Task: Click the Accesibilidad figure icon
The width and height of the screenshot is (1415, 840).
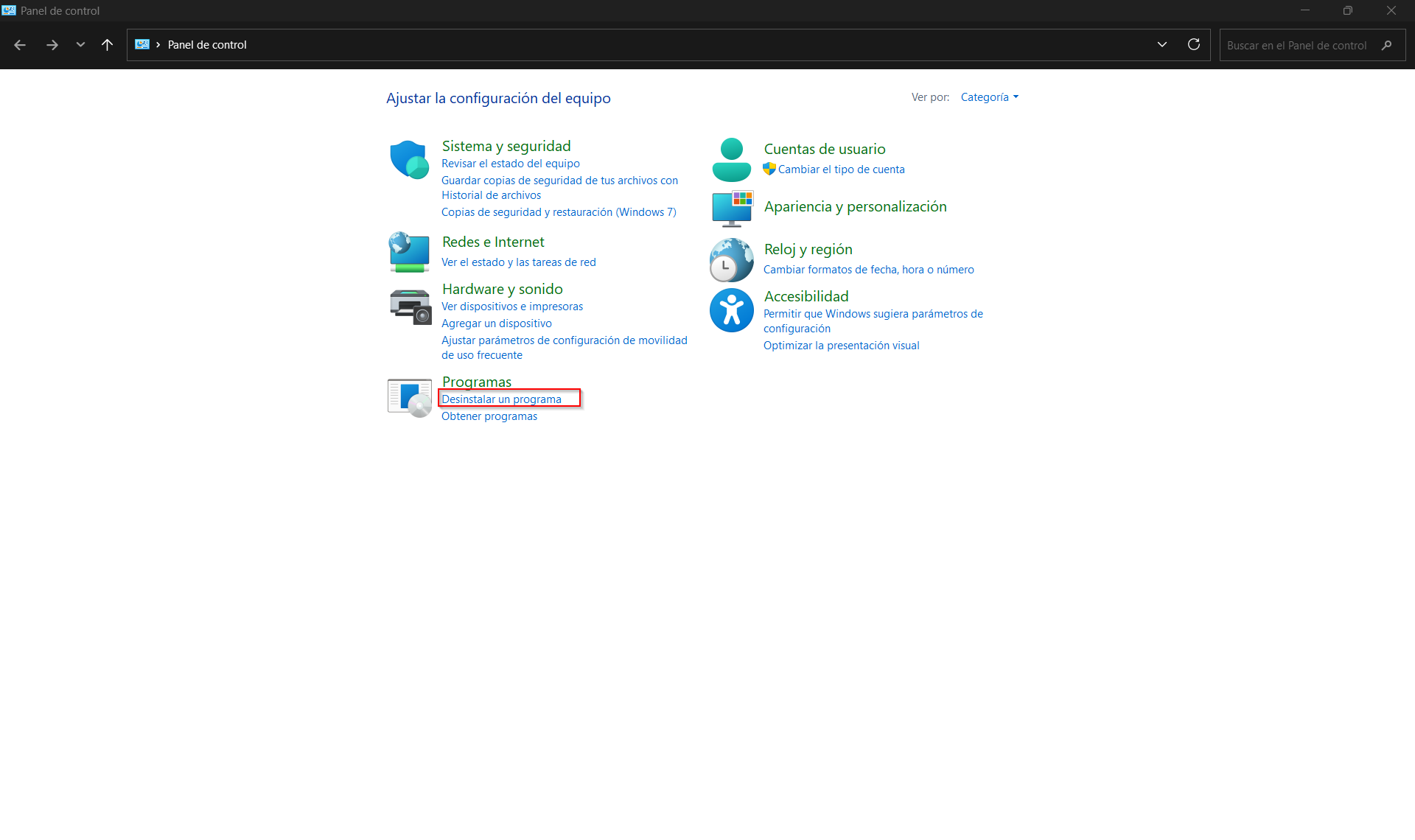Action: (x=731, y=309)
